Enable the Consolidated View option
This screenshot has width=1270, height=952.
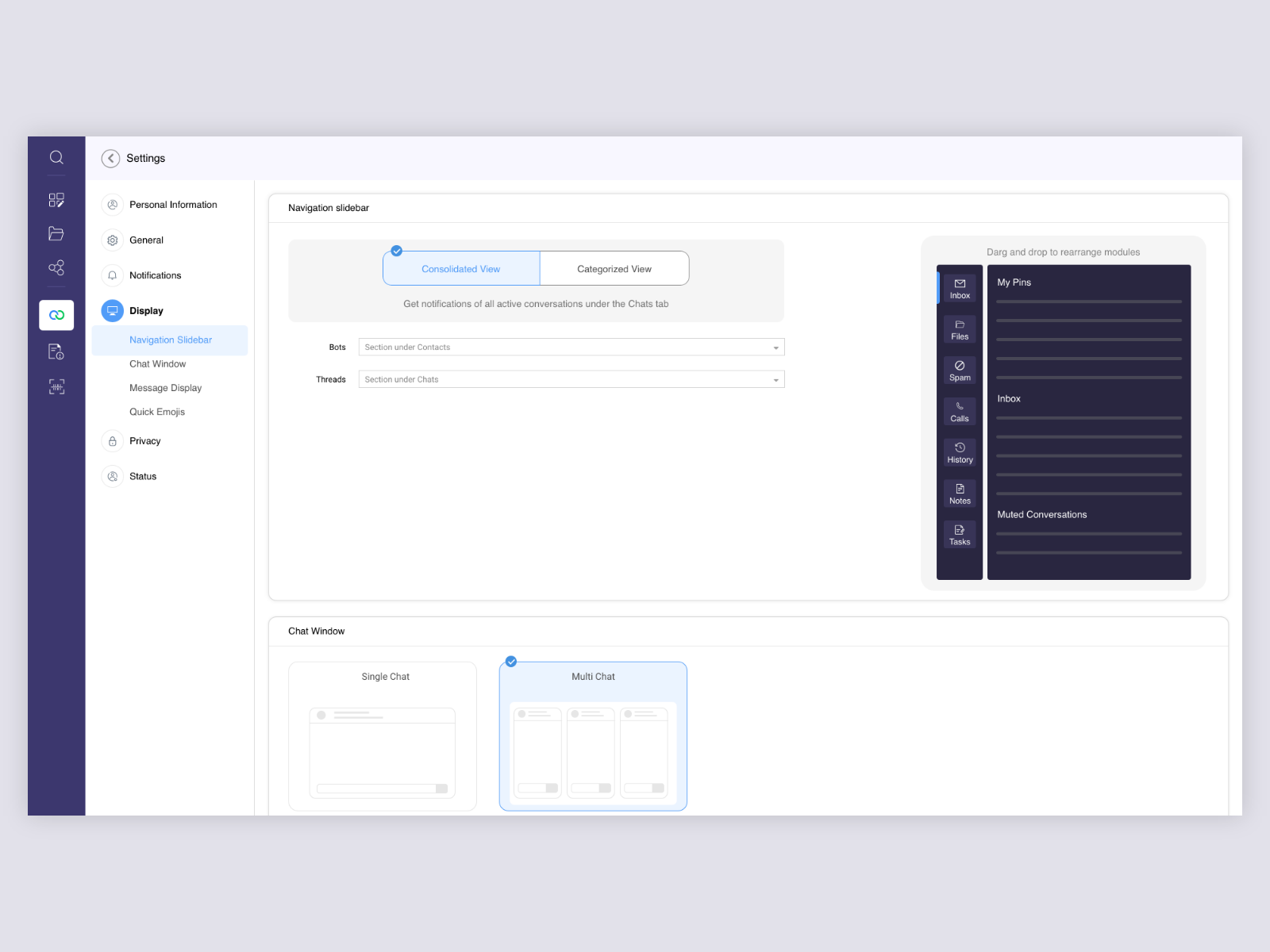coord(460,268)
